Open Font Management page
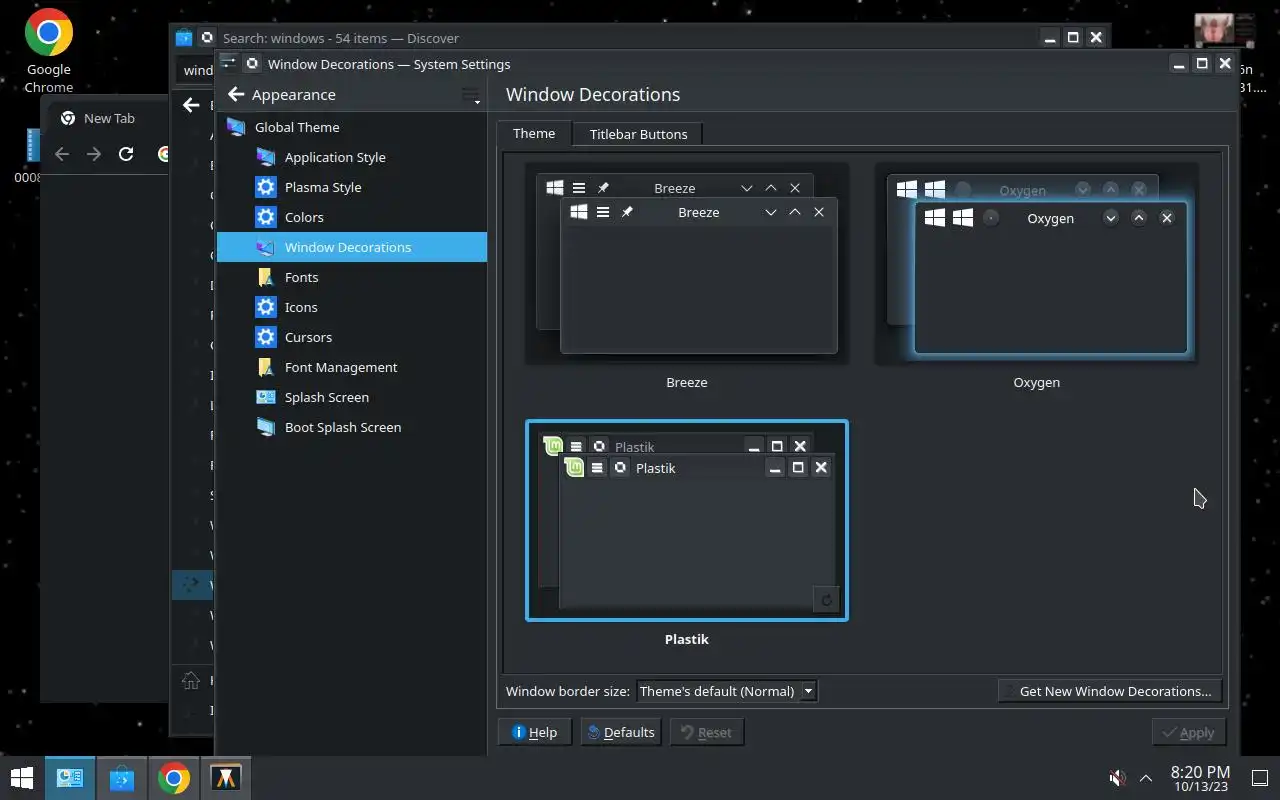Image resolution: width=1280 pixels, height=800 pixels. pyautogui.click(x=351, y=367)
